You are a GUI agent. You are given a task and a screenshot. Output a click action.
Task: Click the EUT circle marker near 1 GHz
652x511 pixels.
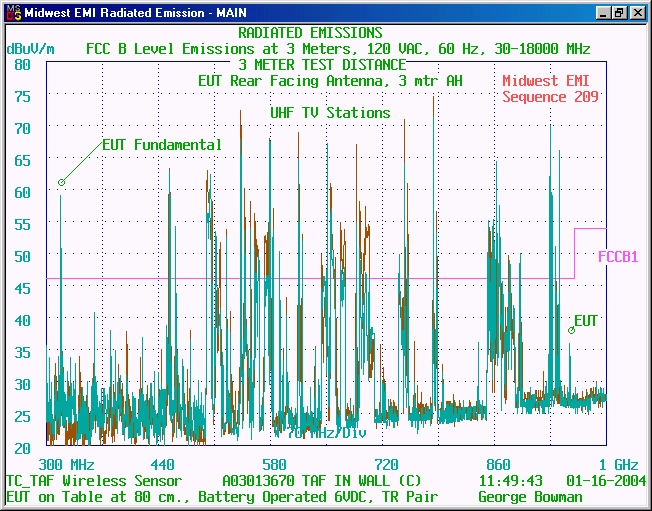click(x=572, y=330)
